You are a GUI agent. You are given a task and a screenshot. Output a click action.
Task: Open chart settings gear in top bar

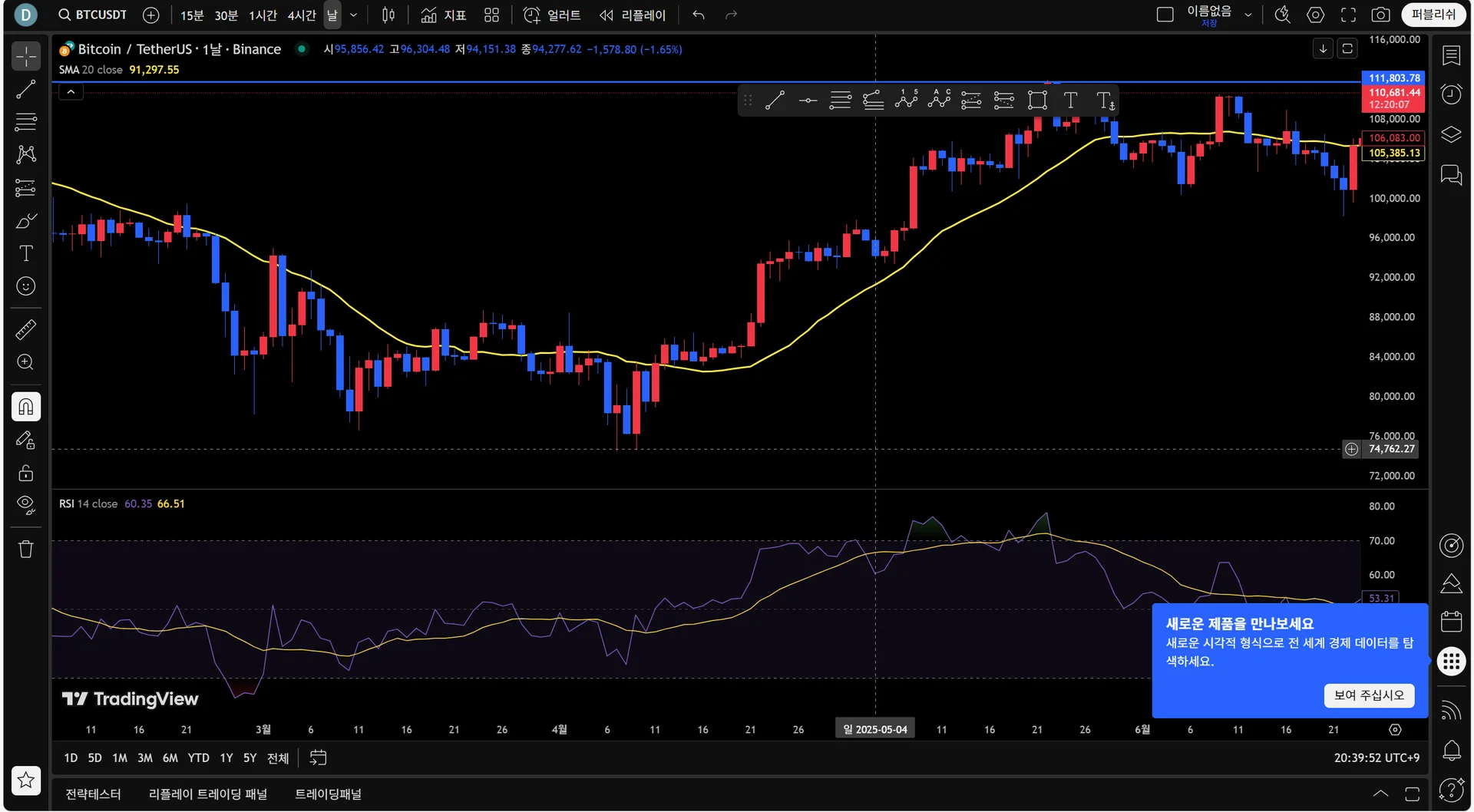[x=1316, y=15]
